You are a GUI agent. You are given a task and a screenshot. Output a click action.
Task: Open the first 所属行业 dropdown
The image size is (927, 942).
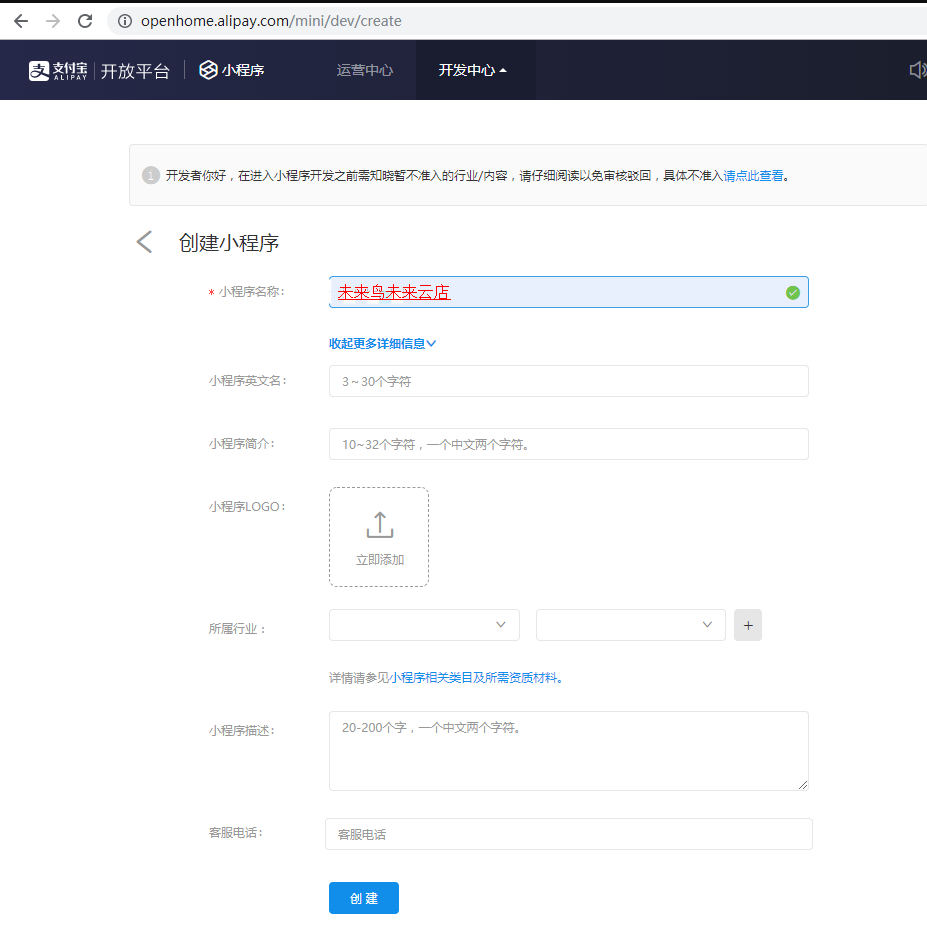424,625
